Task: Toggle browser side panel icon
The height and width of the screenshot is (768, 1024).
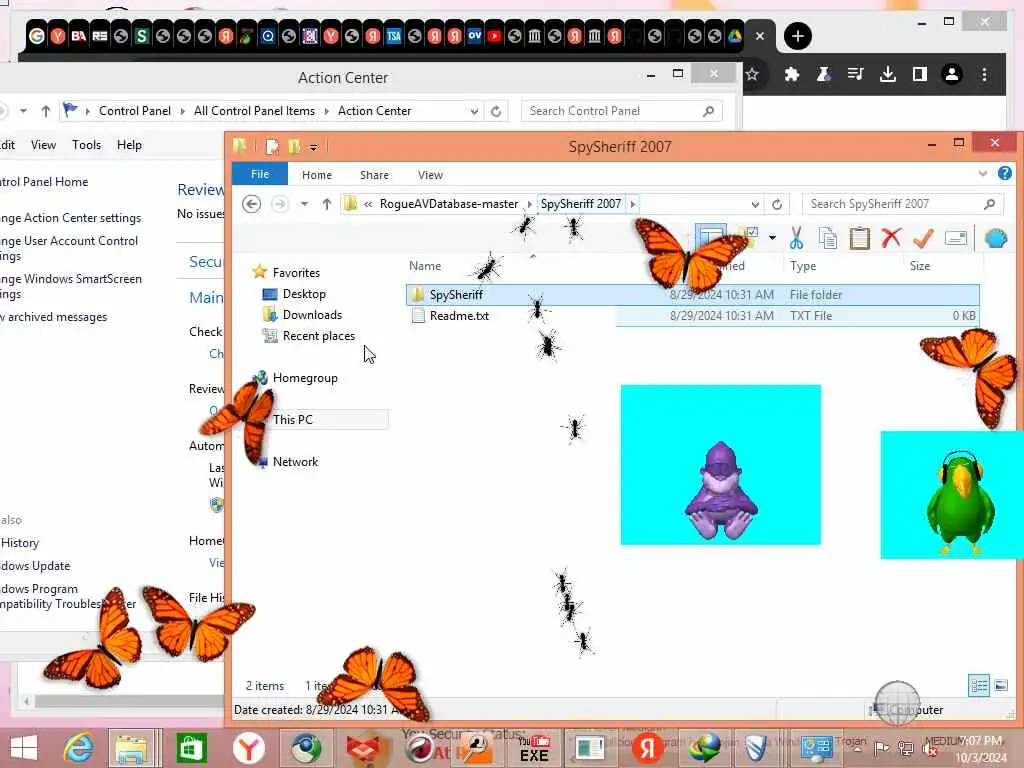Action: click(920, 74)
